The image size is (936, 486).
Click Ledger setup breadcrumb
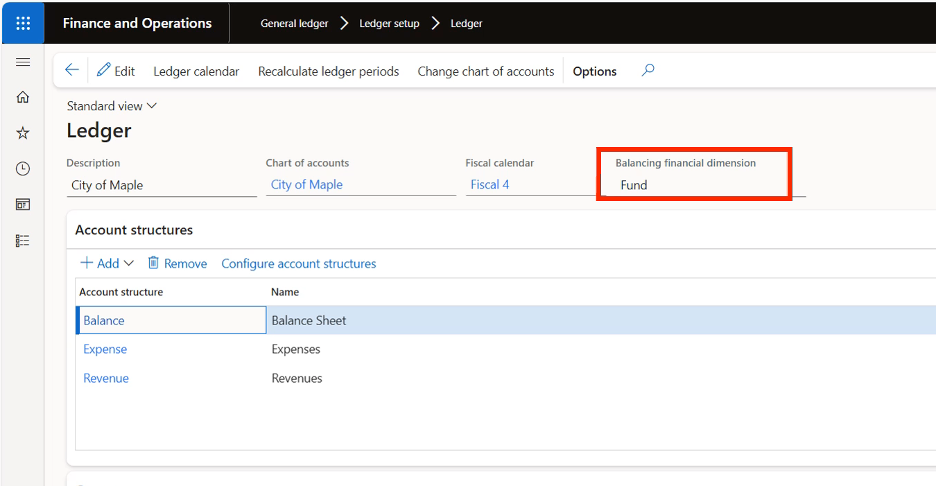coord(389,23)
